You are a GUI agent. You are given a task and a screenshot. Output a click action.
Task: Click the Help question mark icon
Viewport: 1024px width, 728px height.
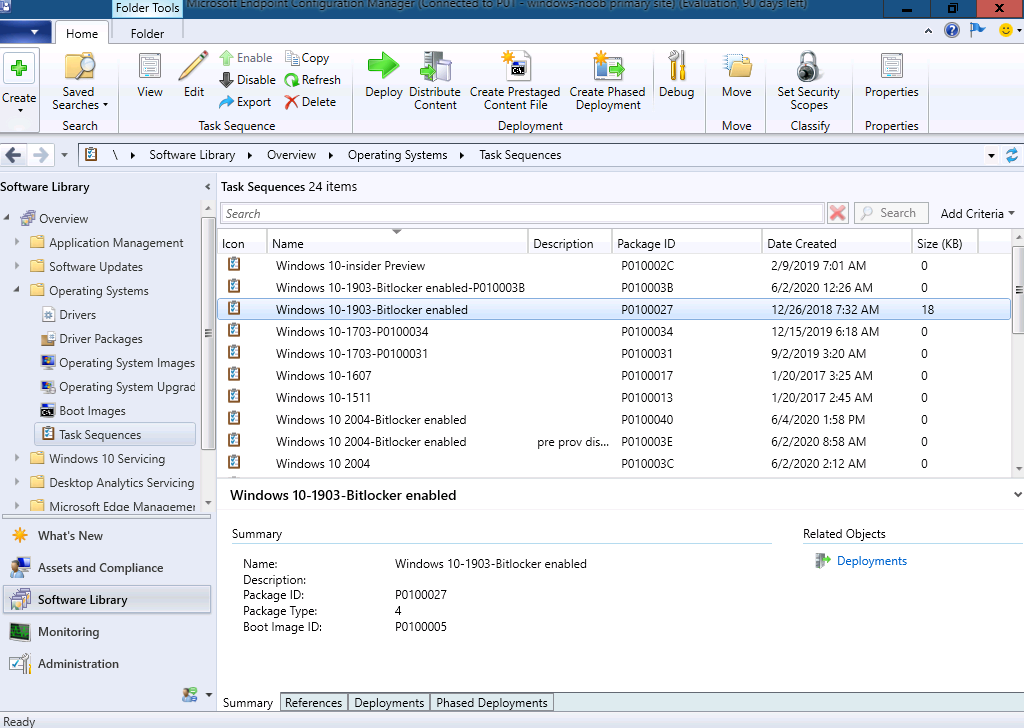(952, 30)
